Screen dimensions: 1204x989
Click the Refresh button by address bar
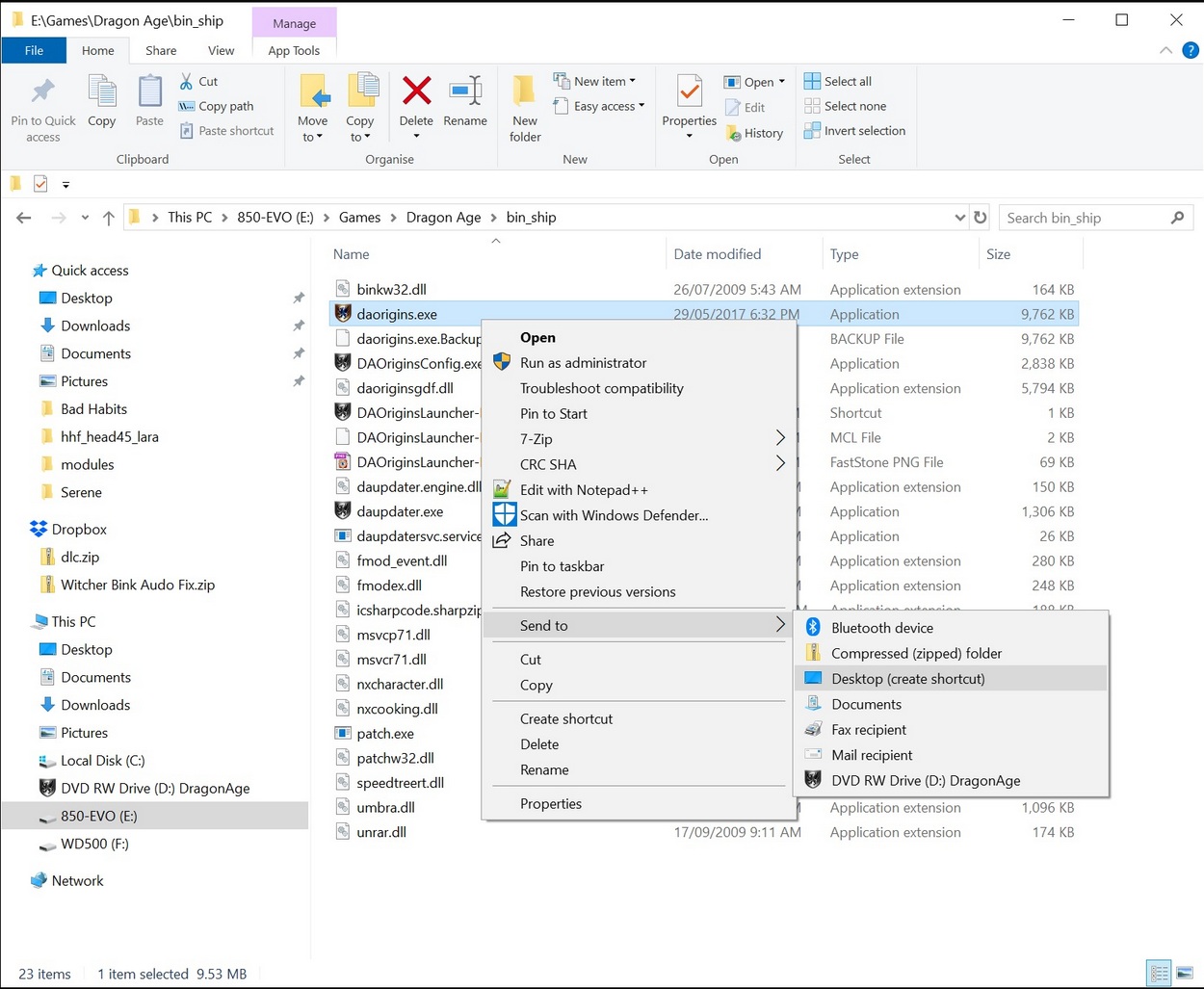click(981, 218)
